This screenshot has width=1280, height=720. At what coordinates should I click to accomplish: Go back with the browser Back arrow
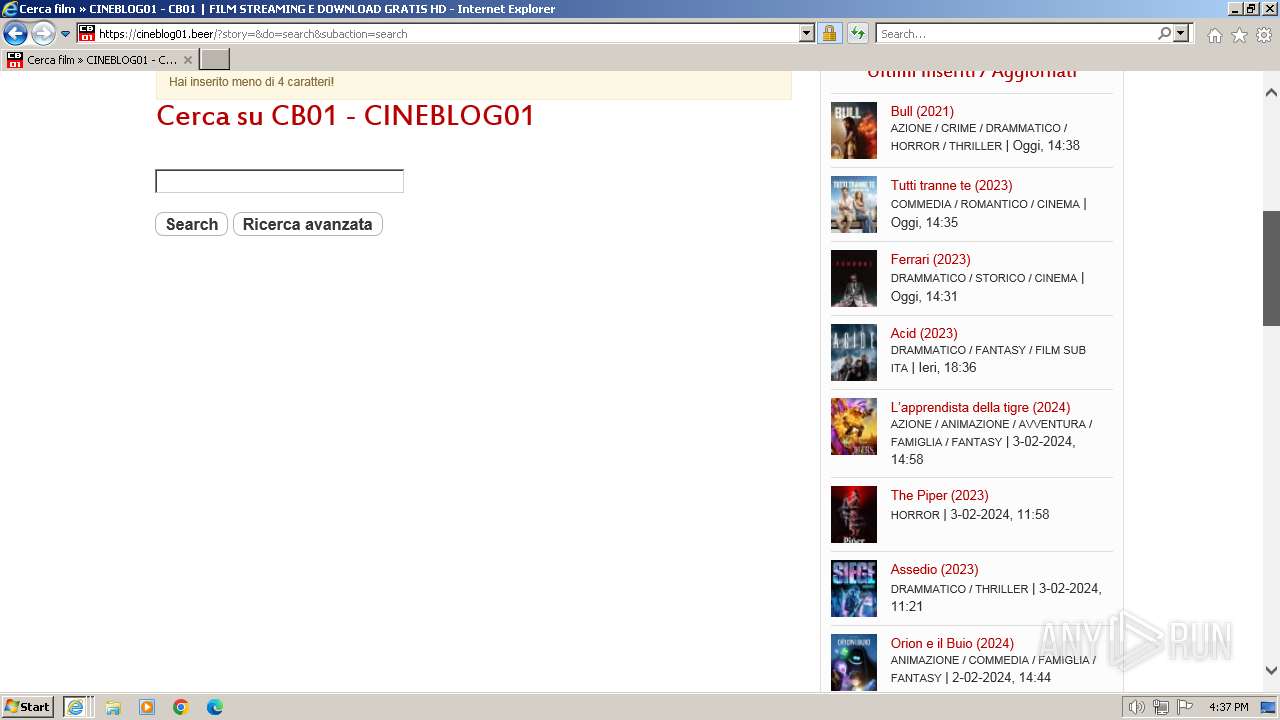(x=15, y=33)
